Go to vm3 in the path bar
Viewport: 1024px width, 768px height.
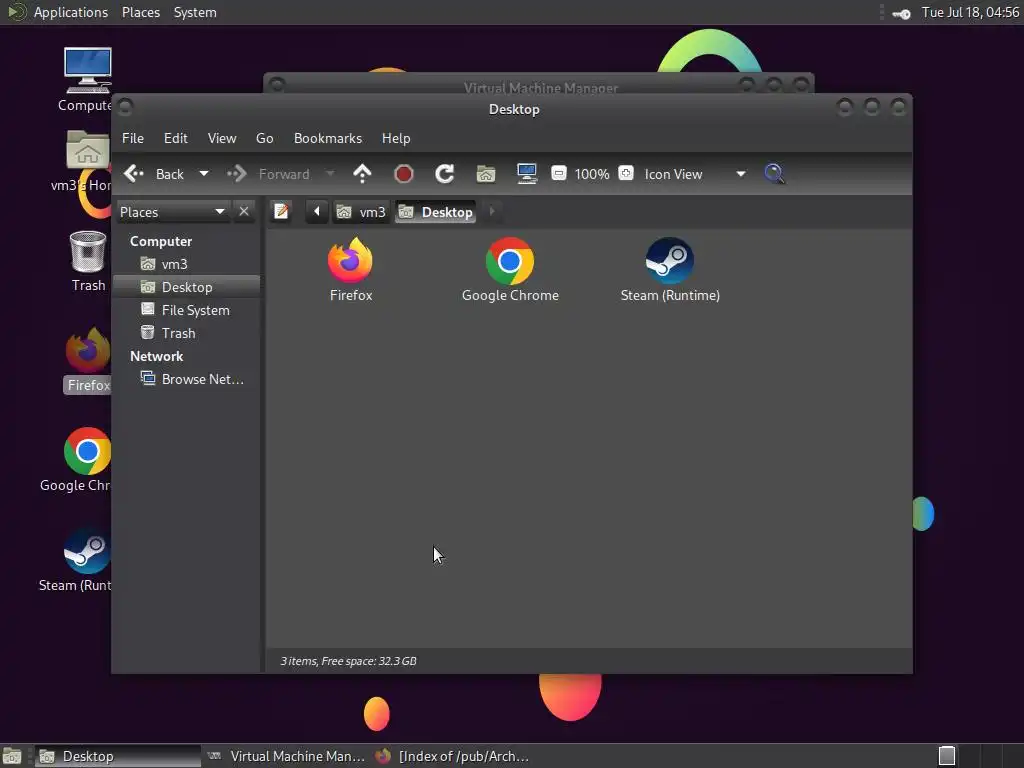[361, 212]
